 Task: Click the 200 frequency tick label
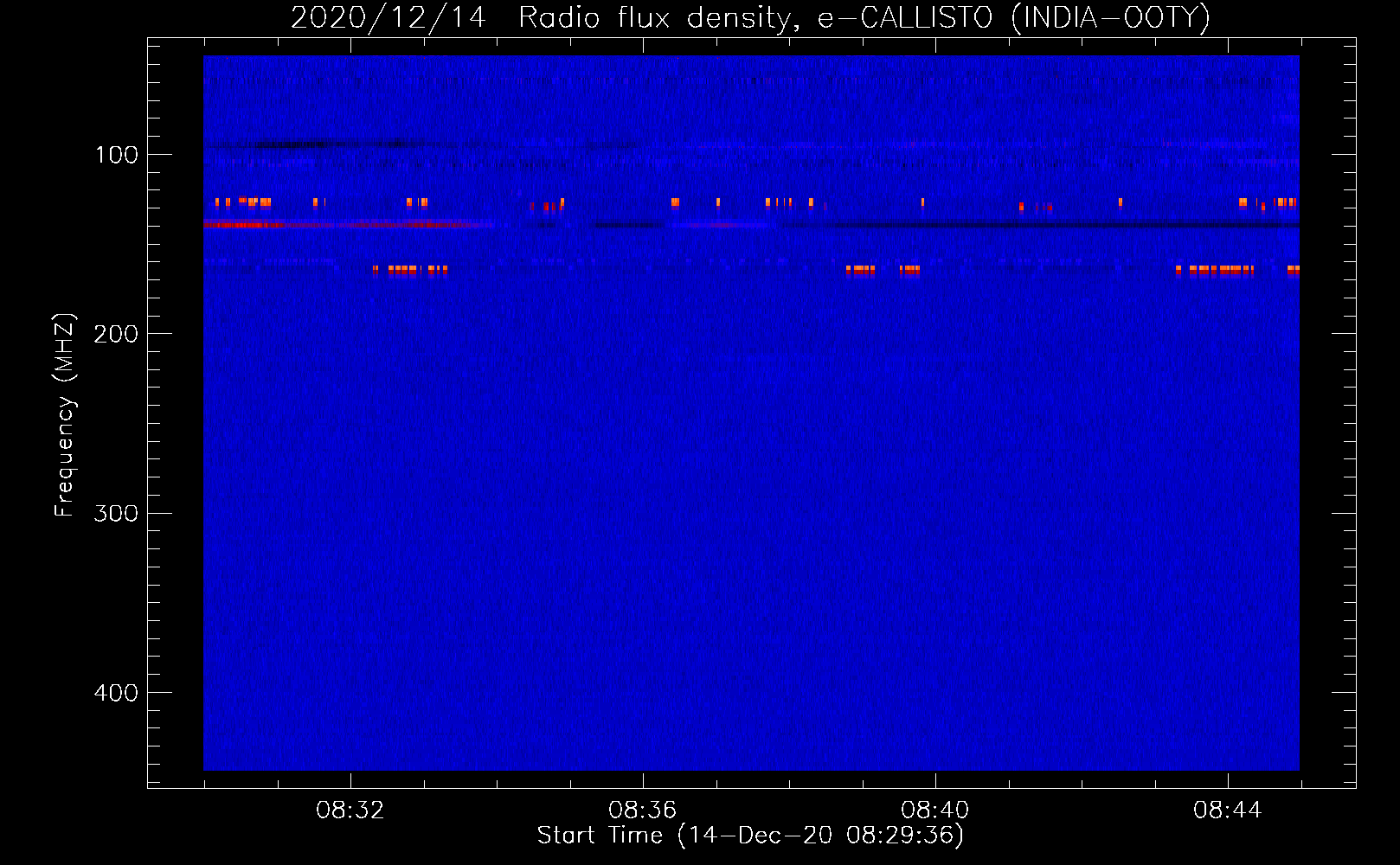116,334
